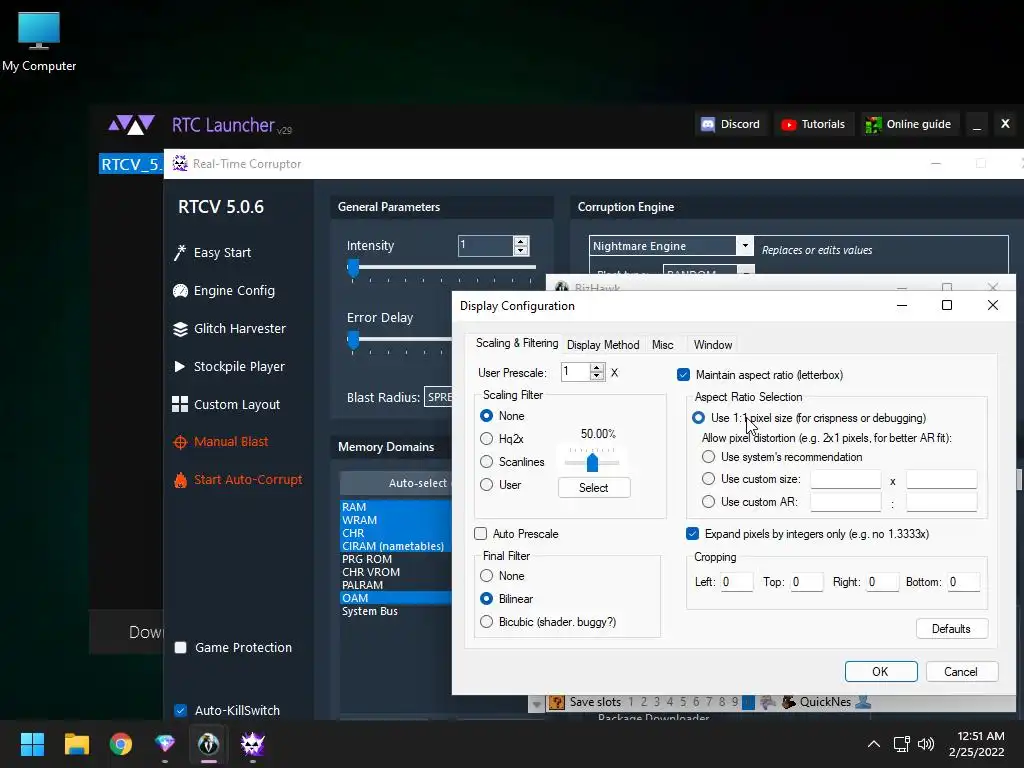Uncheck the Auto-KillSwitch option
This screenshot has height=768, width=1024.
181,711
